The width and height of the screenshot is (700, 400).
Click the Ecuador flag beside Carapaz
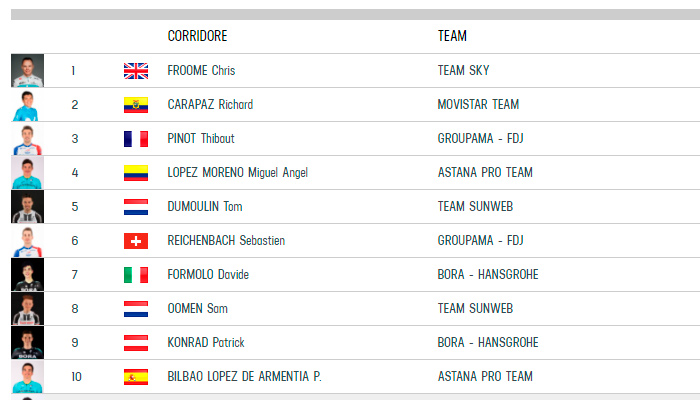(x=135, y=105)
